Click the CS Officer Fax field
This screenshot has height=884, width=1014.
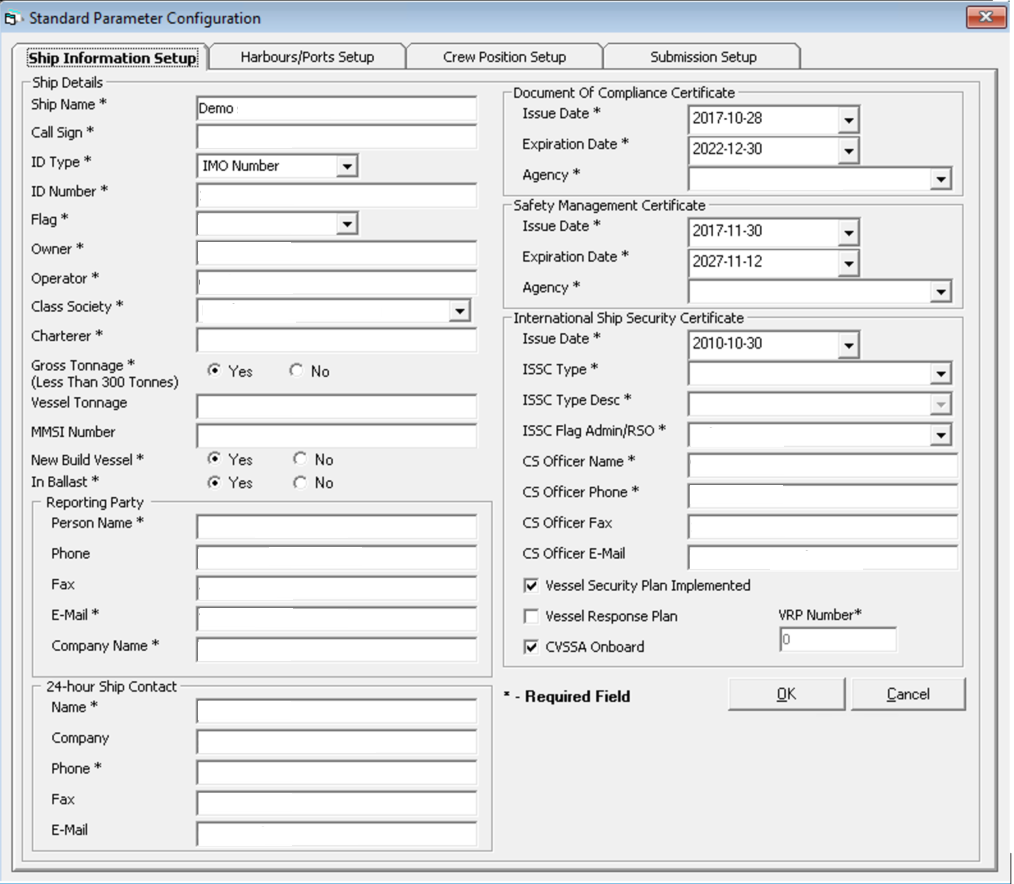point(823,526)
